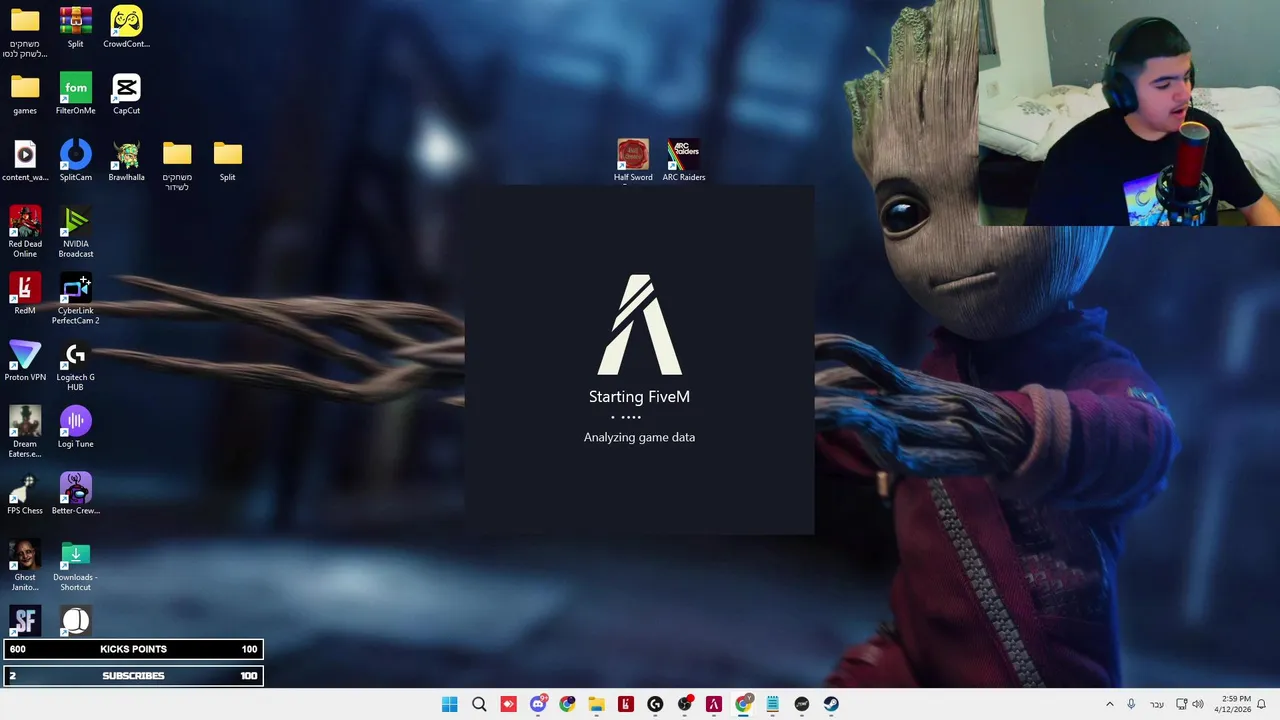The height and width of the screenshot is (720, 1280).
Task: Select Dream Eaters desktop icon
Action: coord(25,432)
